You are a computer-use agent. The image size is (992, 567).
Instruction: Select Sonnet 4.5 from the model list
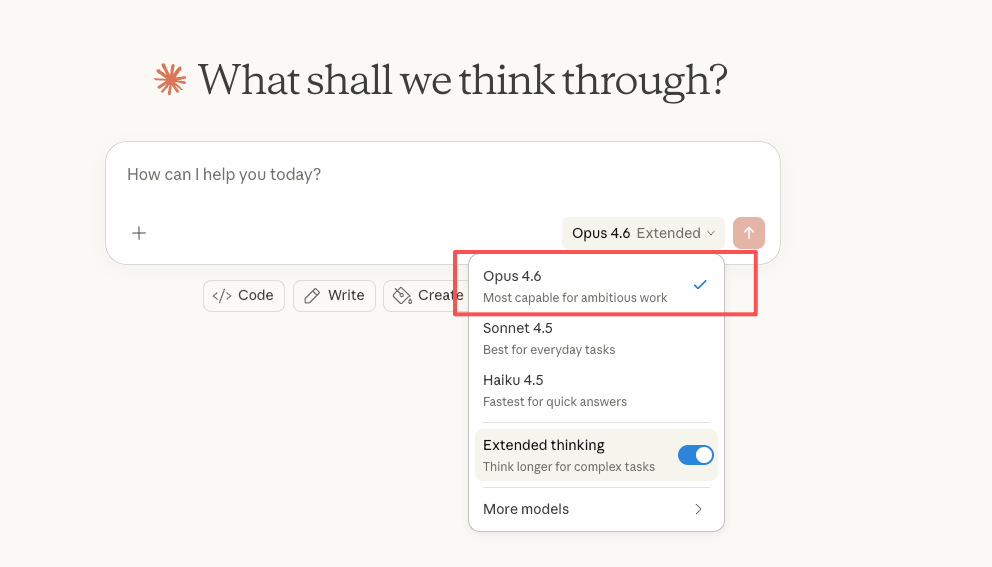pyautogui.click(x=518, y=328)
